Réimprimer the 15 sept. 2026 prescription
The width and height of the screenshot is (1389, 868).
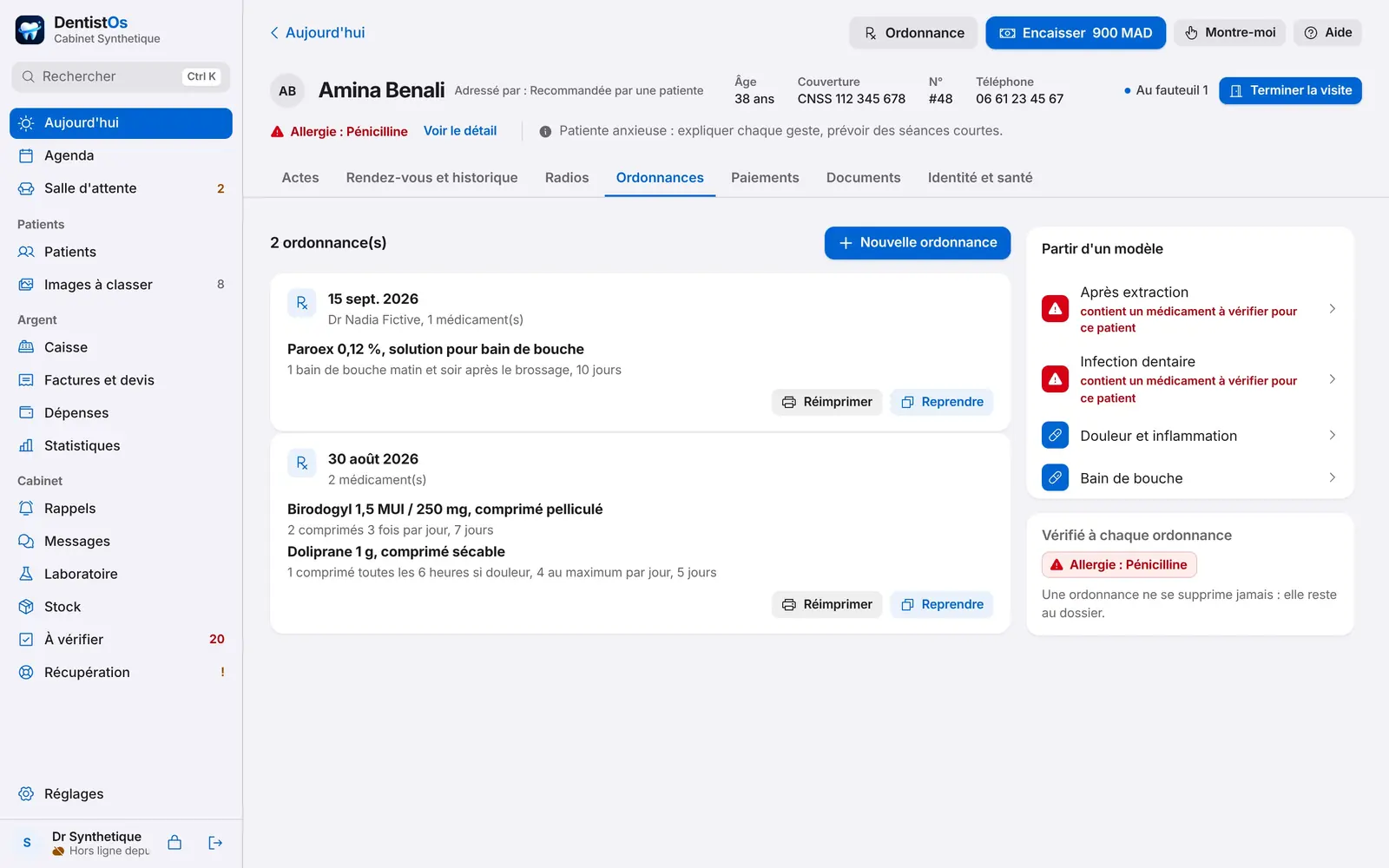[827, 402]
